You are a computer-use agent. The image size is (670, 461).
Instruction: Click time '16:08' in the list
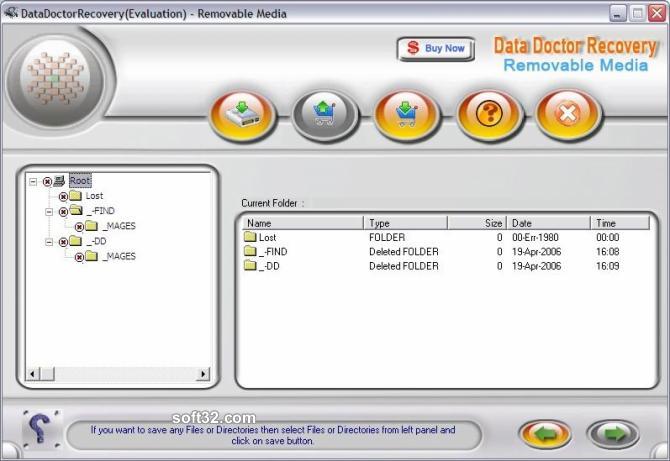coord(608,252)
